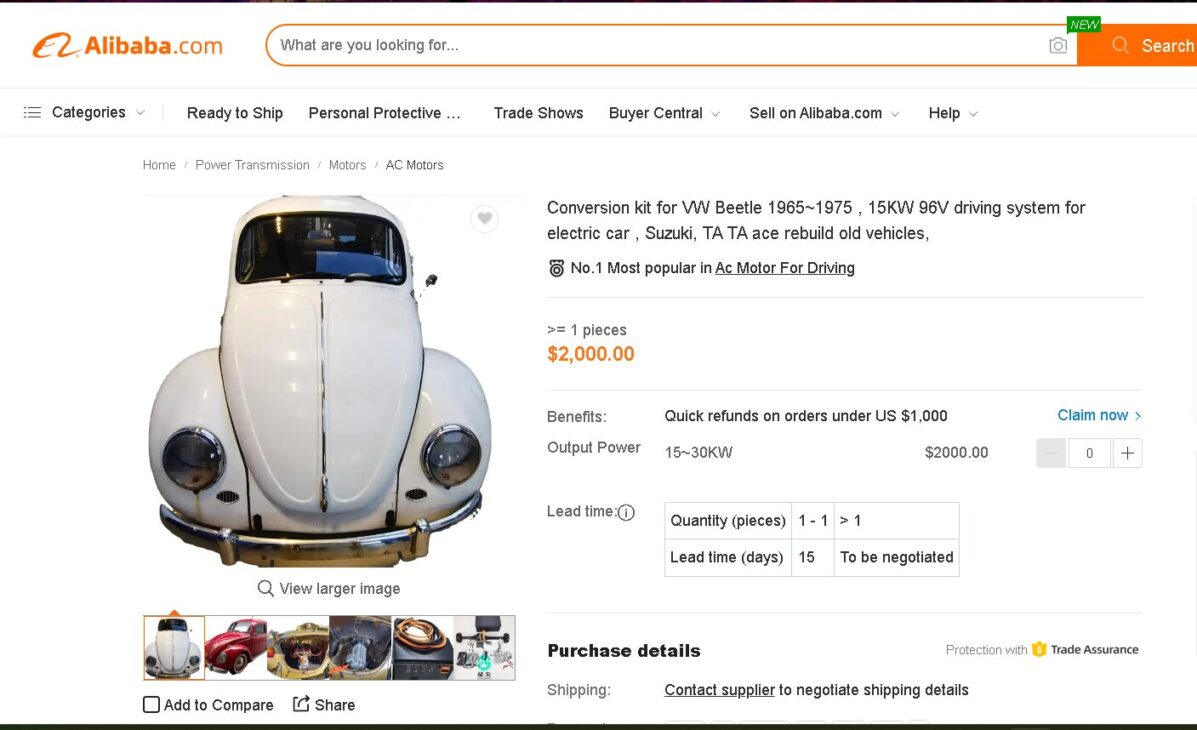Click the Share icon below thumbnails

click(301, 704)
